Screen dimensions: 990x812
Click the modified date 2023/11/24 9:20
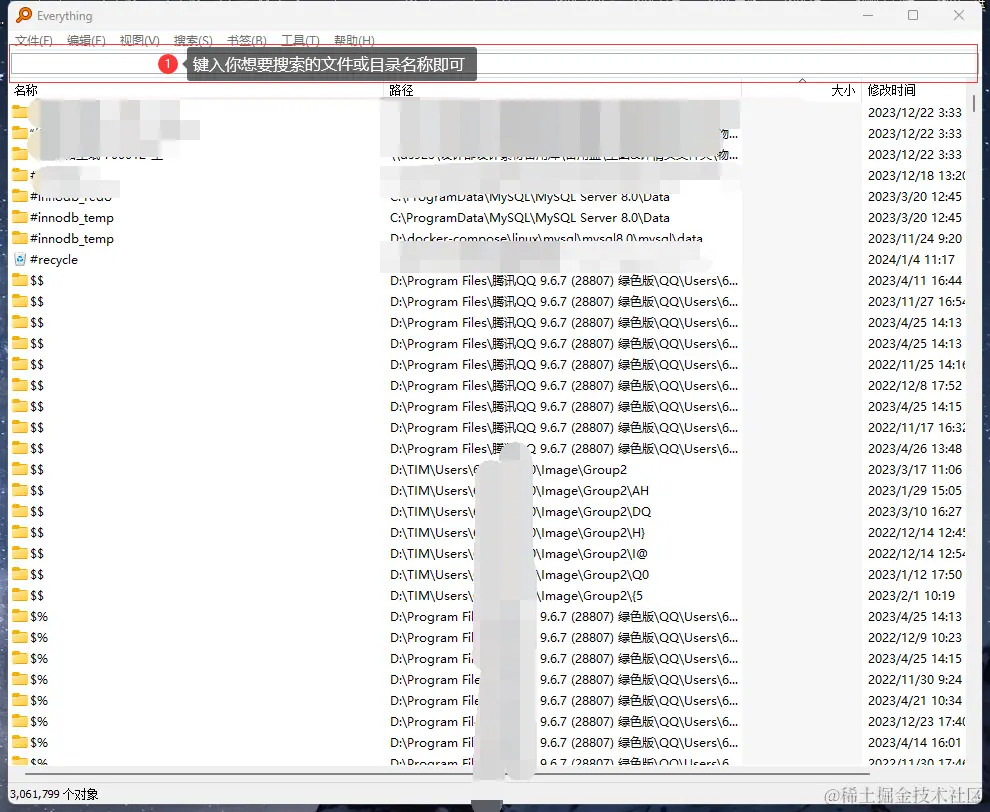(x=914, y=239)
